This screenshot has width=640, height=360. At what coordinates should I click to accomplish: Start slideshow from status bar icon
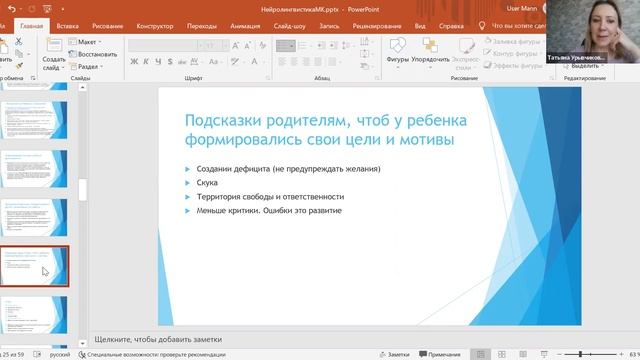pos(544,354)
